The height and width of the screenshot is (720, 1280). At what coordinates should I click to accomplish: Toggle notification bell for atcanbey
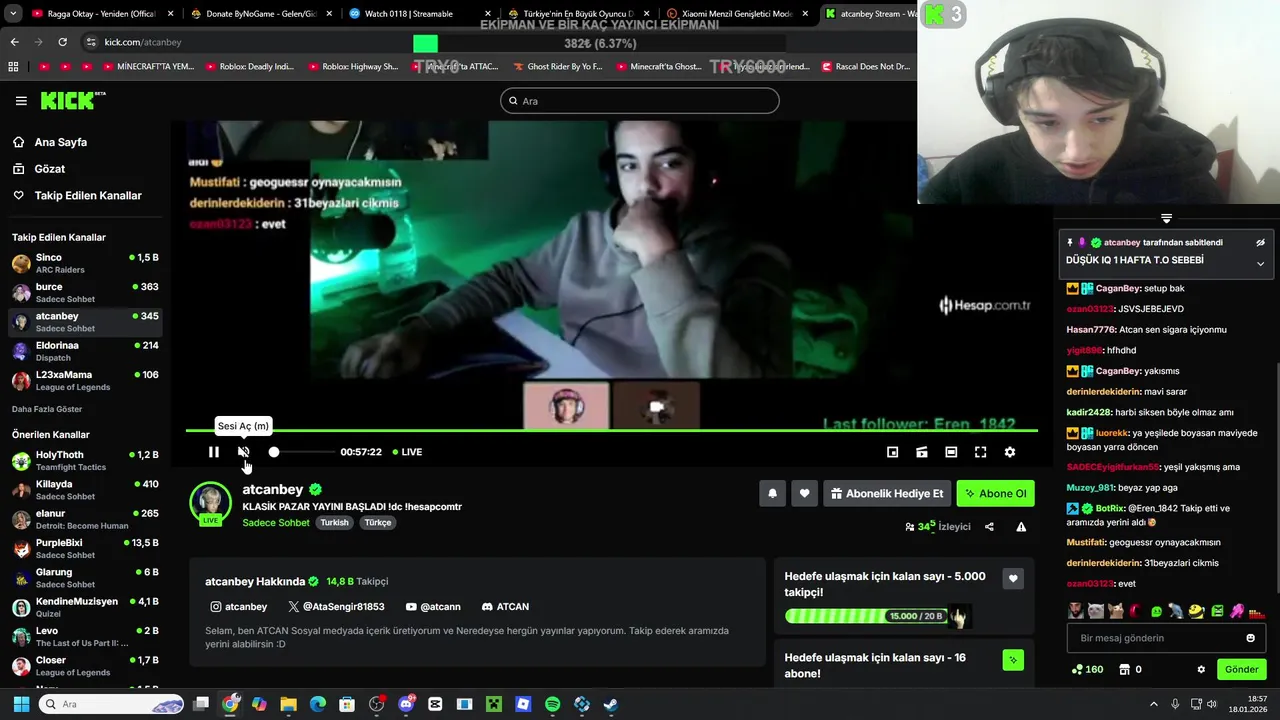click(773, 493)
